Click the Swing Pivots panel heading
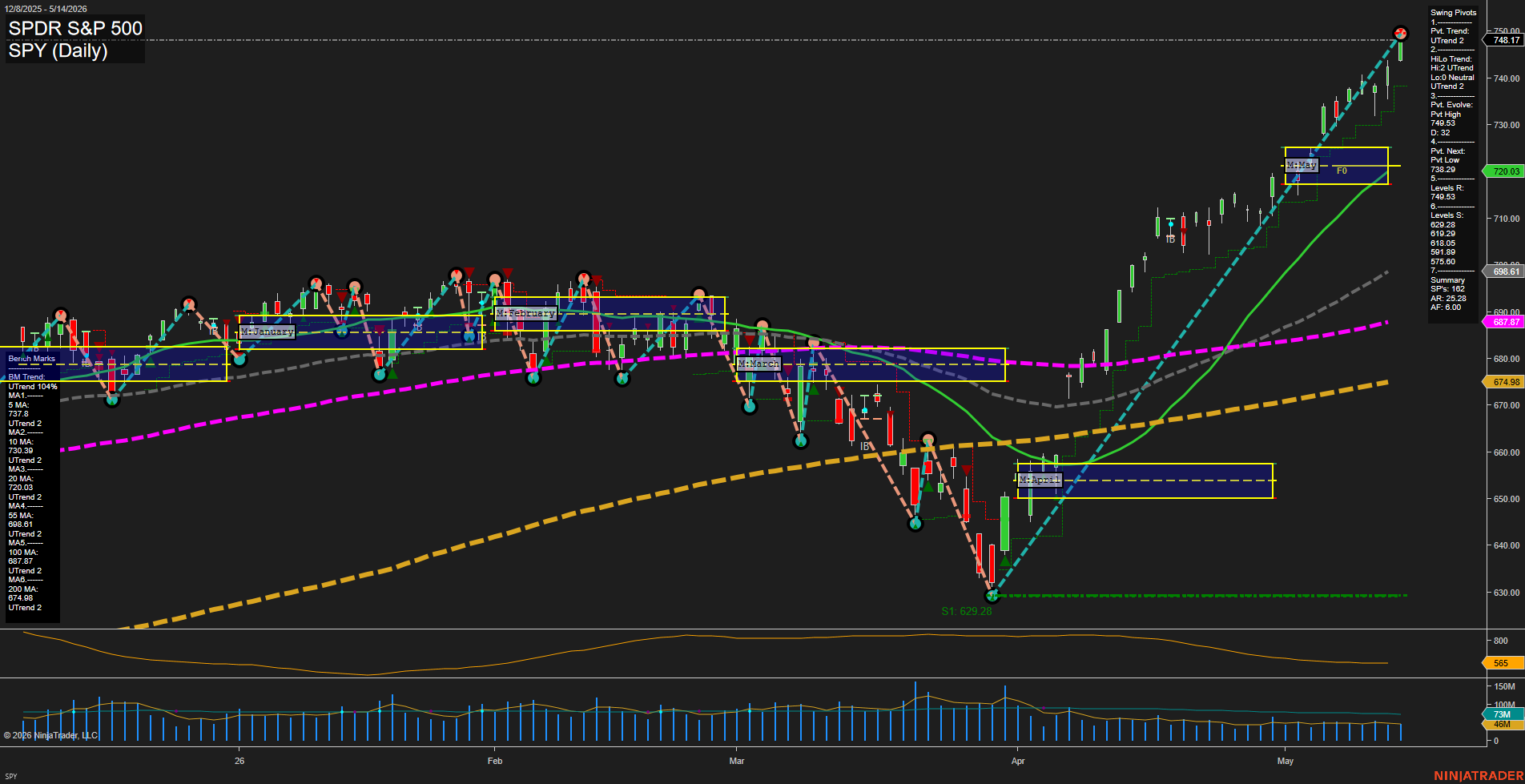1525x784 pixels. (x=1453, y=13)
